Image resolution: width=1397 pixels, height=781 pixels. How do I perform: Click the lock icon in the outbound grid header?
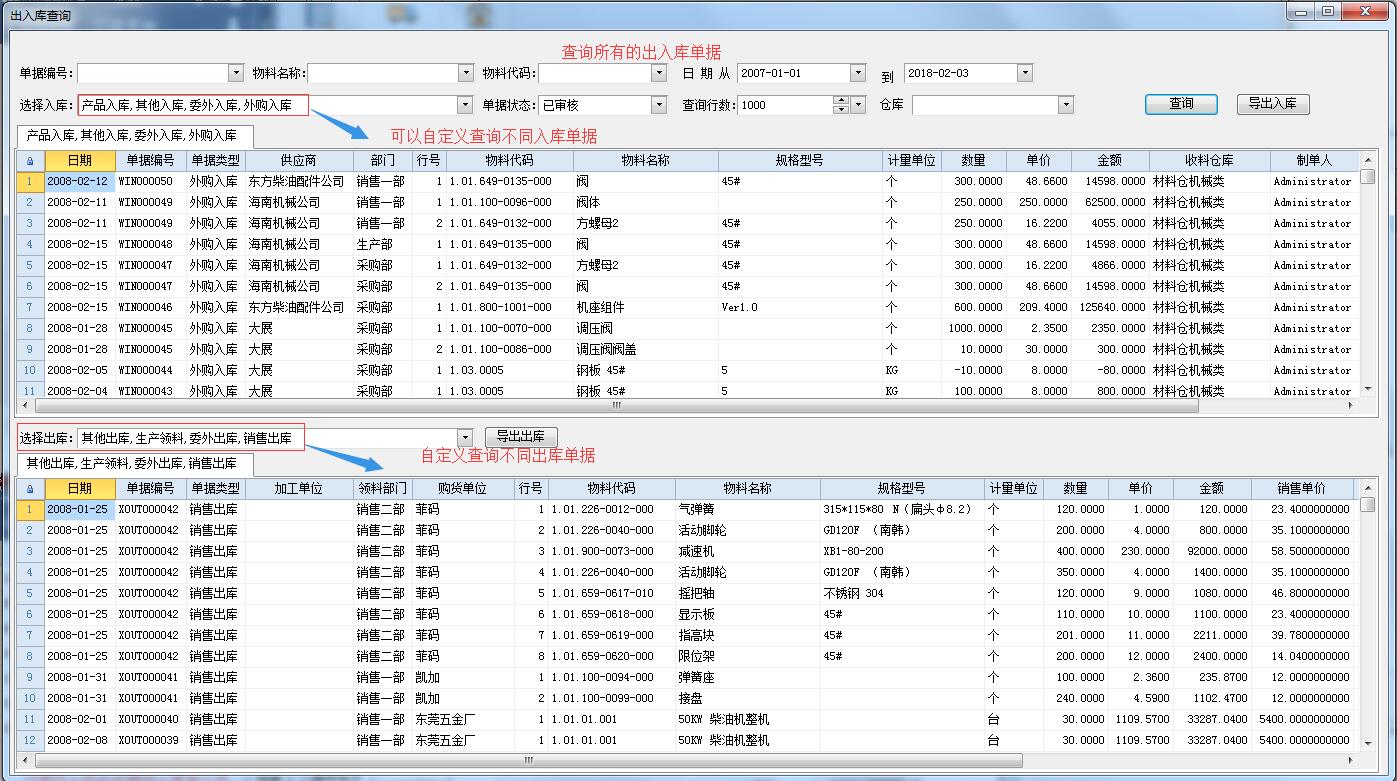[x=29, y=489]
